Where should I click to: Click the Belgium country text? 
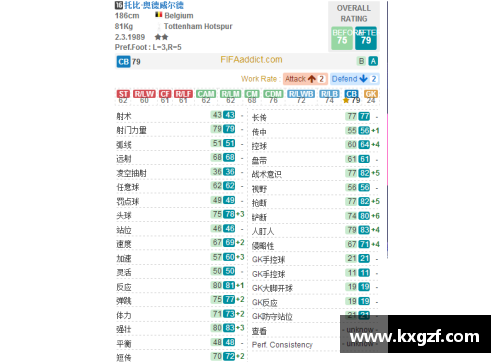pyautogui.click(x=179, y=16)
